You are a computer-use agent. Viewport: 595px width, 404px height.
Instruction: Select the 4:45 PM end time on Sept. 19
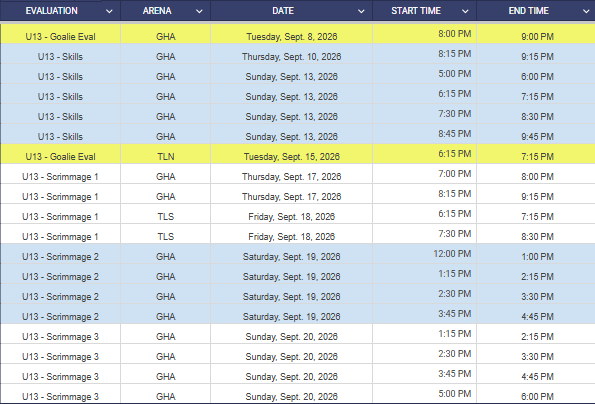(x=536, y=314)
